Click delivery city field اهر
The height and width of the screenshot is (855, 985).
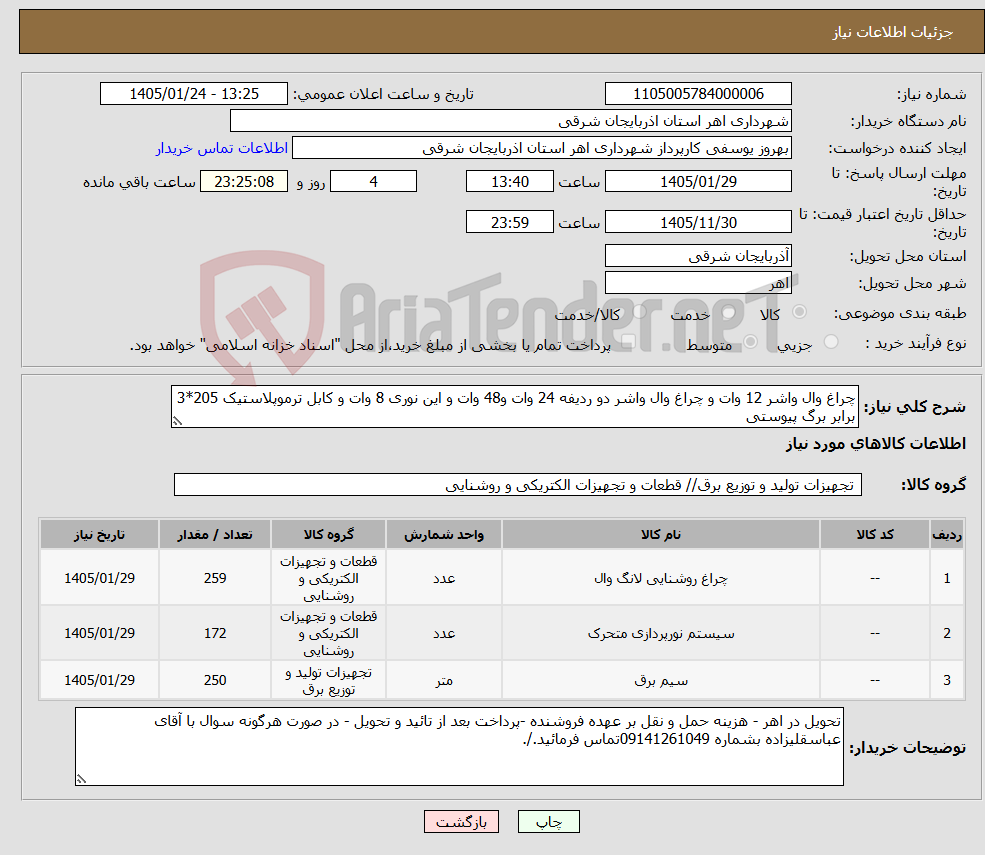pyautogui.click(x=698, y=283)
